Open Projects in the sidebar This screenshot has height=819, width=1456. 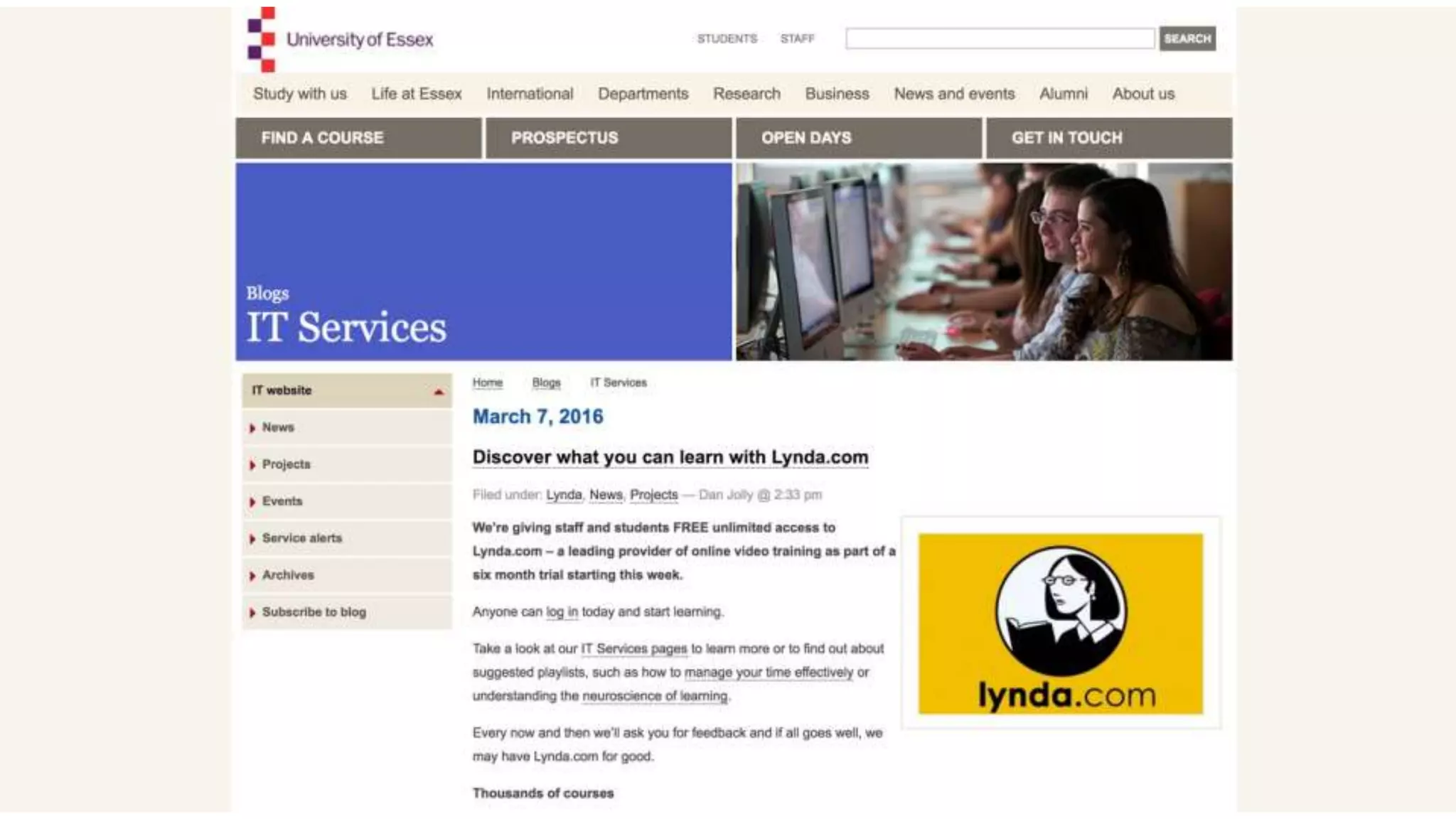(x=347, y=464)
